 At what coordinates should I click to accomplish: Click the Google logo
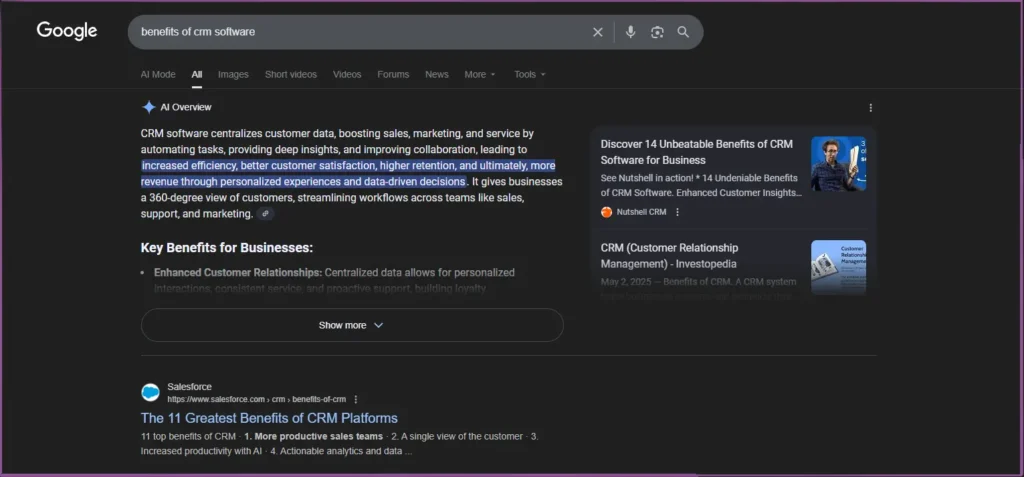click(67, 31)
